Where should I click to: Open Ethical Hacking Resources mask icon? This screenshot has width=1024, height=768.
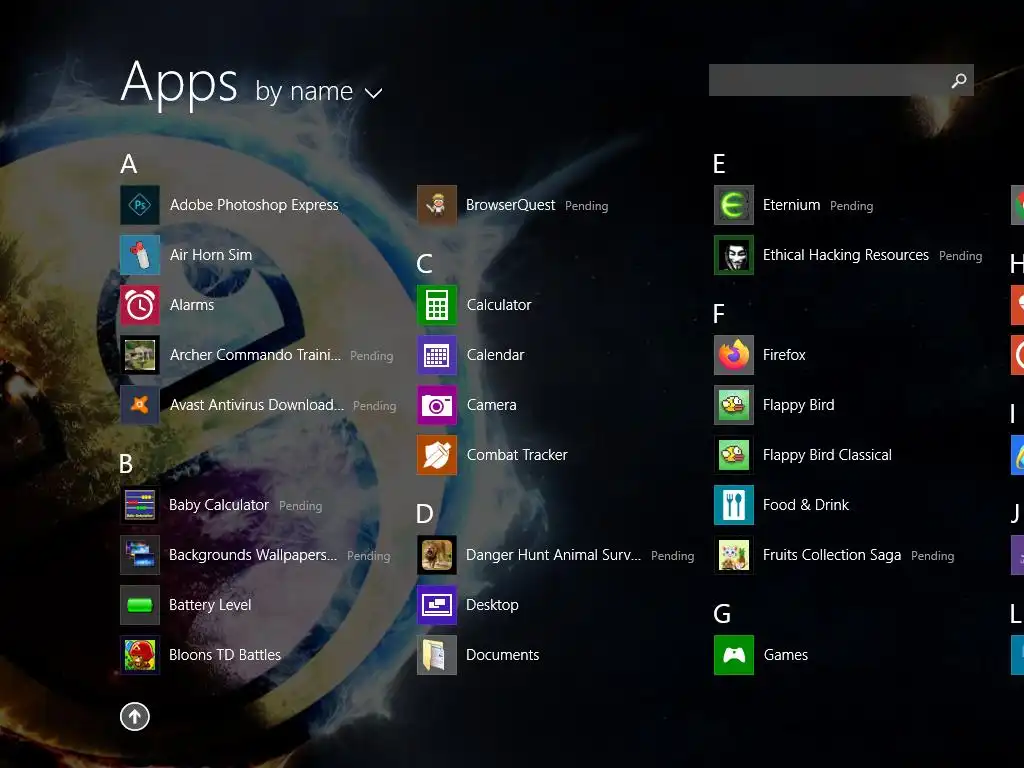point(734,255)
